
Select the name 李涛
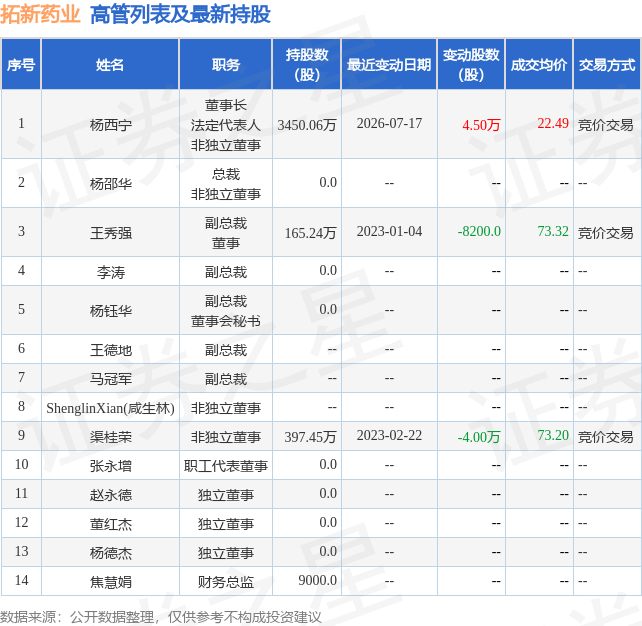pos(111,272)
